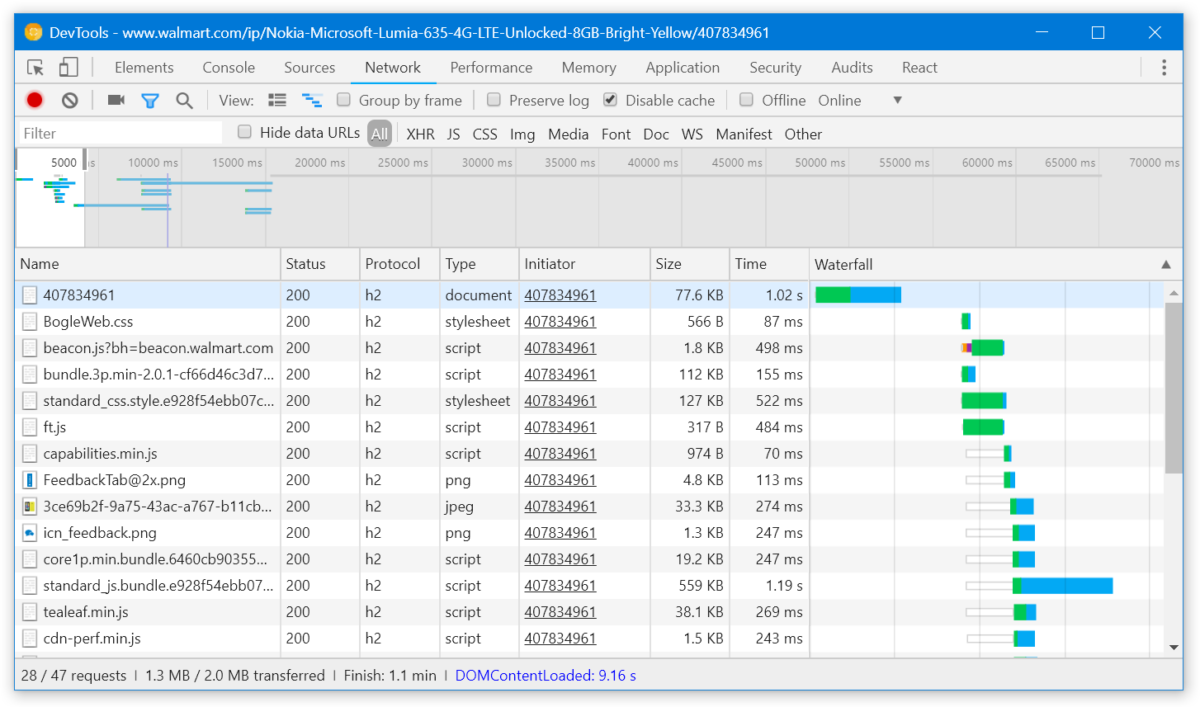Viewport: 1200px width, 707px height.
Task: Switch to large request rows view
Action: 311,100
